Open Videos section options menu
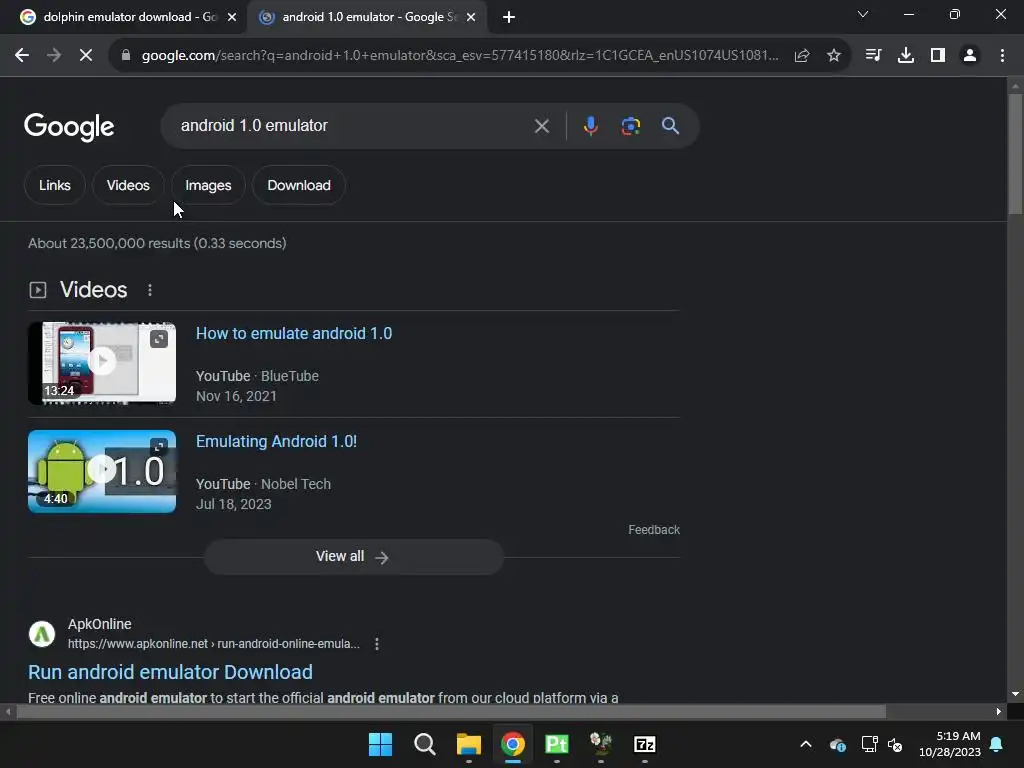This screenshot has height=768, width=1024. [x=150, y=290]
